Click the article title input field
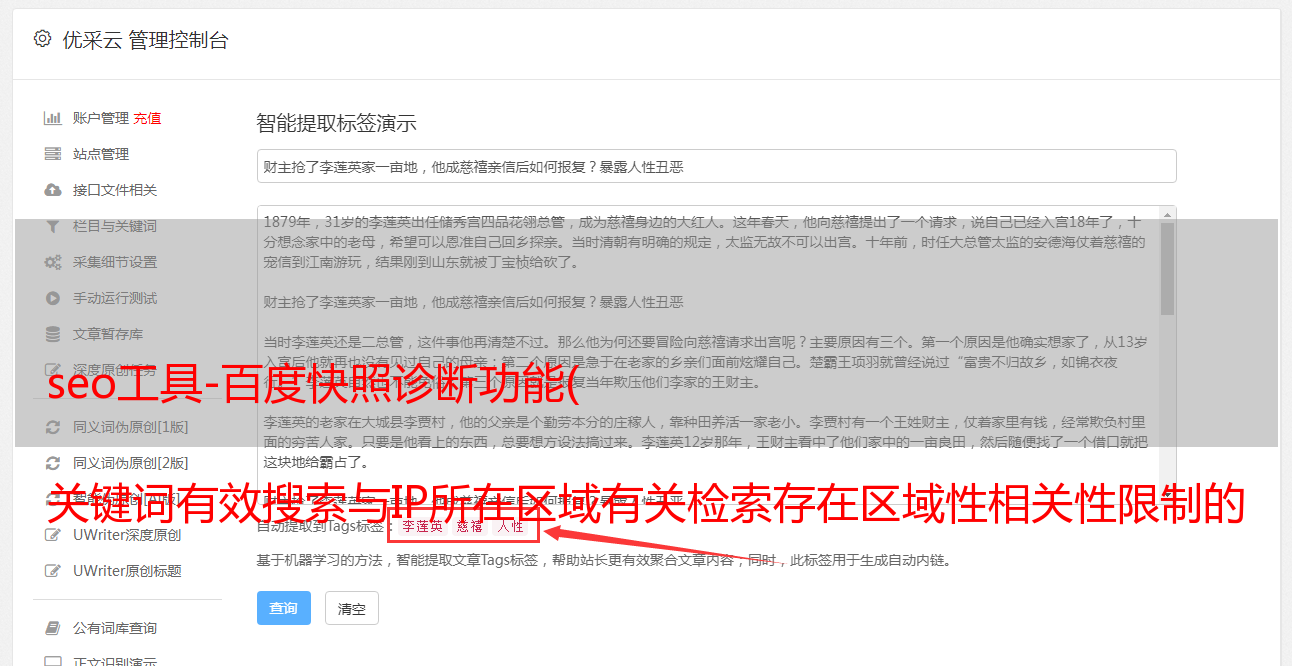 tap(716, 166)
